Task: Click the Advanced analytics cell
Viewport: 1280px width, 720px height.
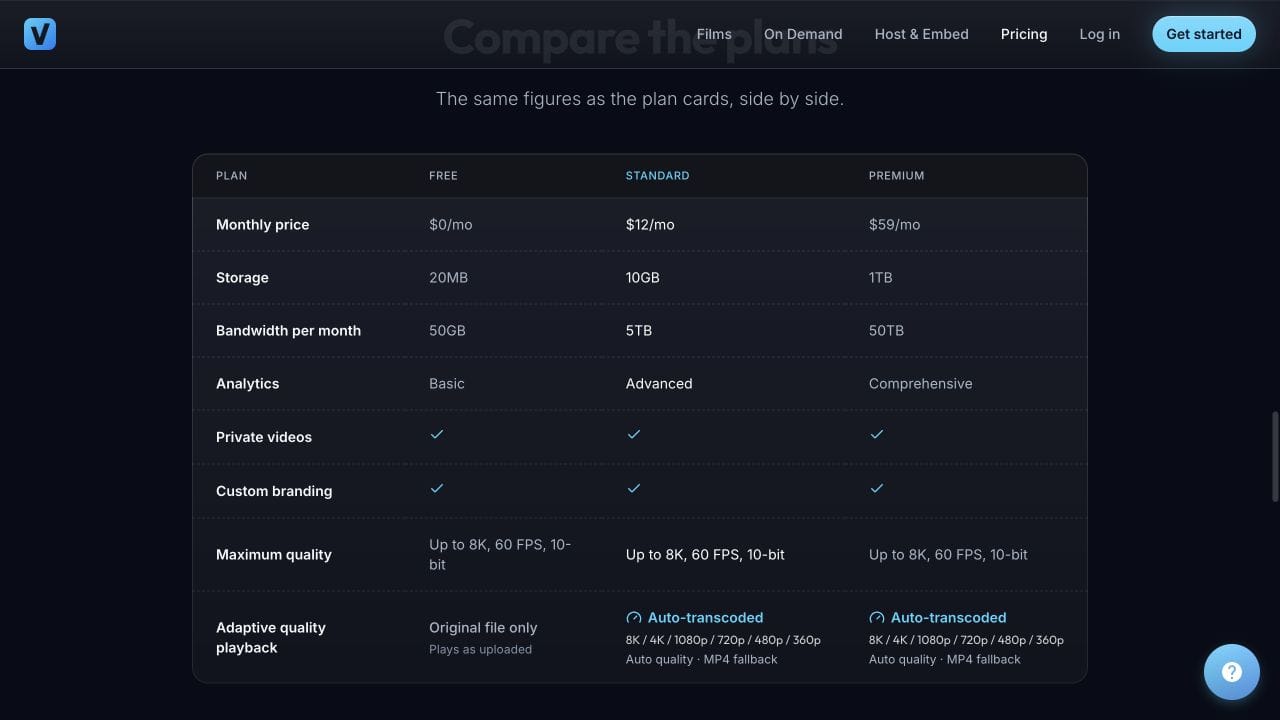Action: pos(659,384)
